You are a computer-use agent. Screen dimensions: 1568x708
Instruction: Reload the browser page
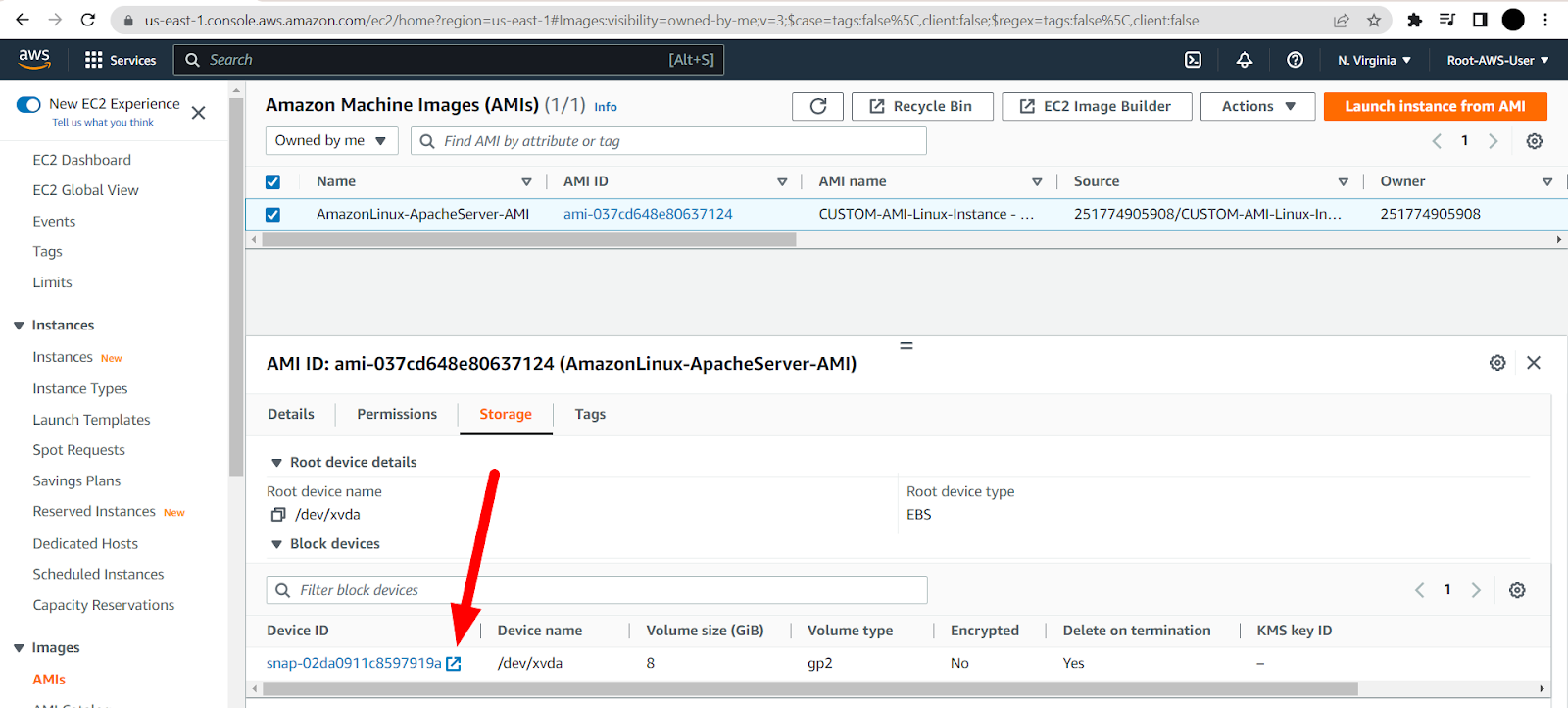[88, 20]
